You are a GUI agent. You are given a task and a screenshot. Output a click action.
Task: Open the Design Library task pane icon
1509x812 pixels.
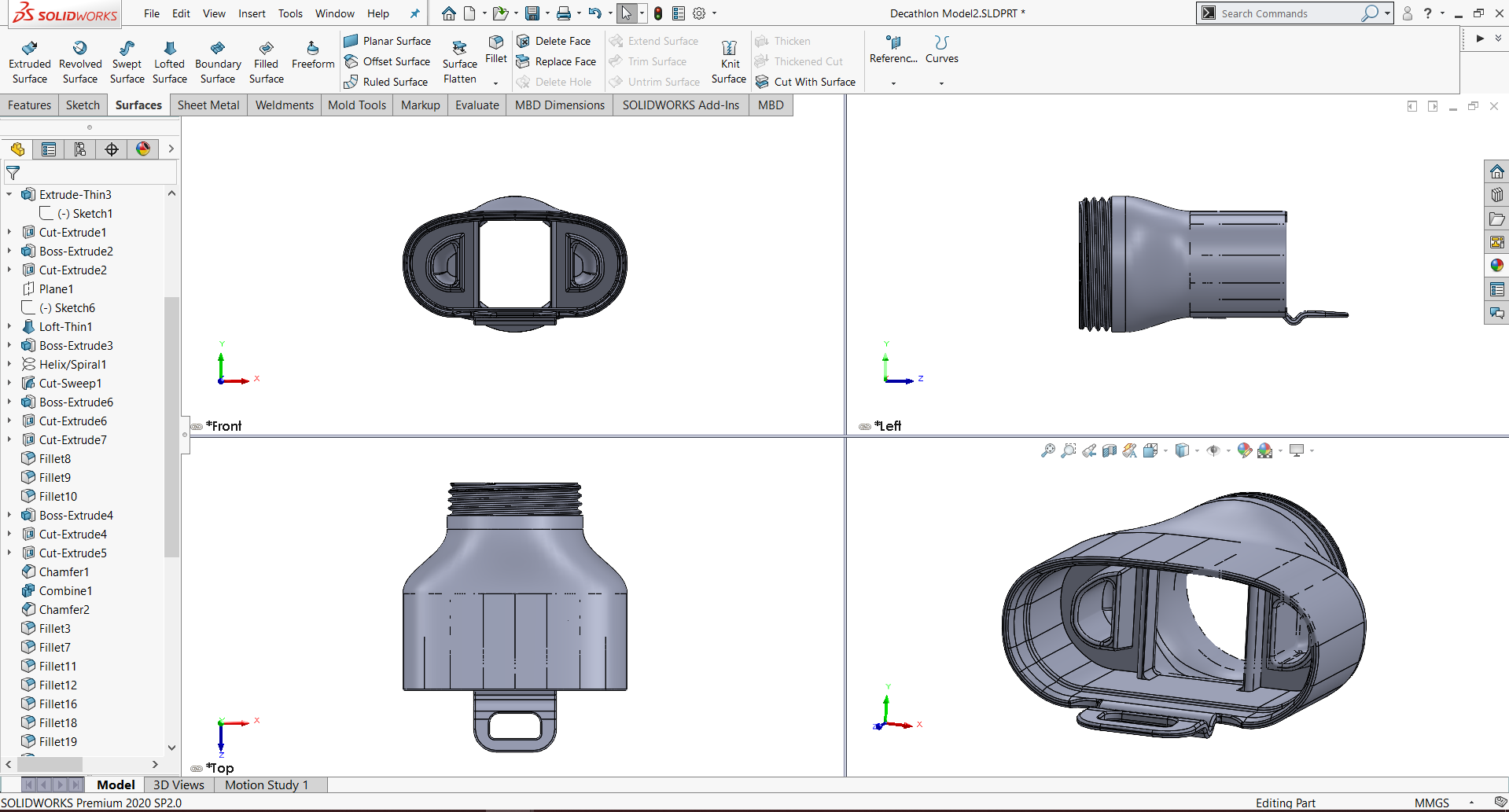(1496, 195)
